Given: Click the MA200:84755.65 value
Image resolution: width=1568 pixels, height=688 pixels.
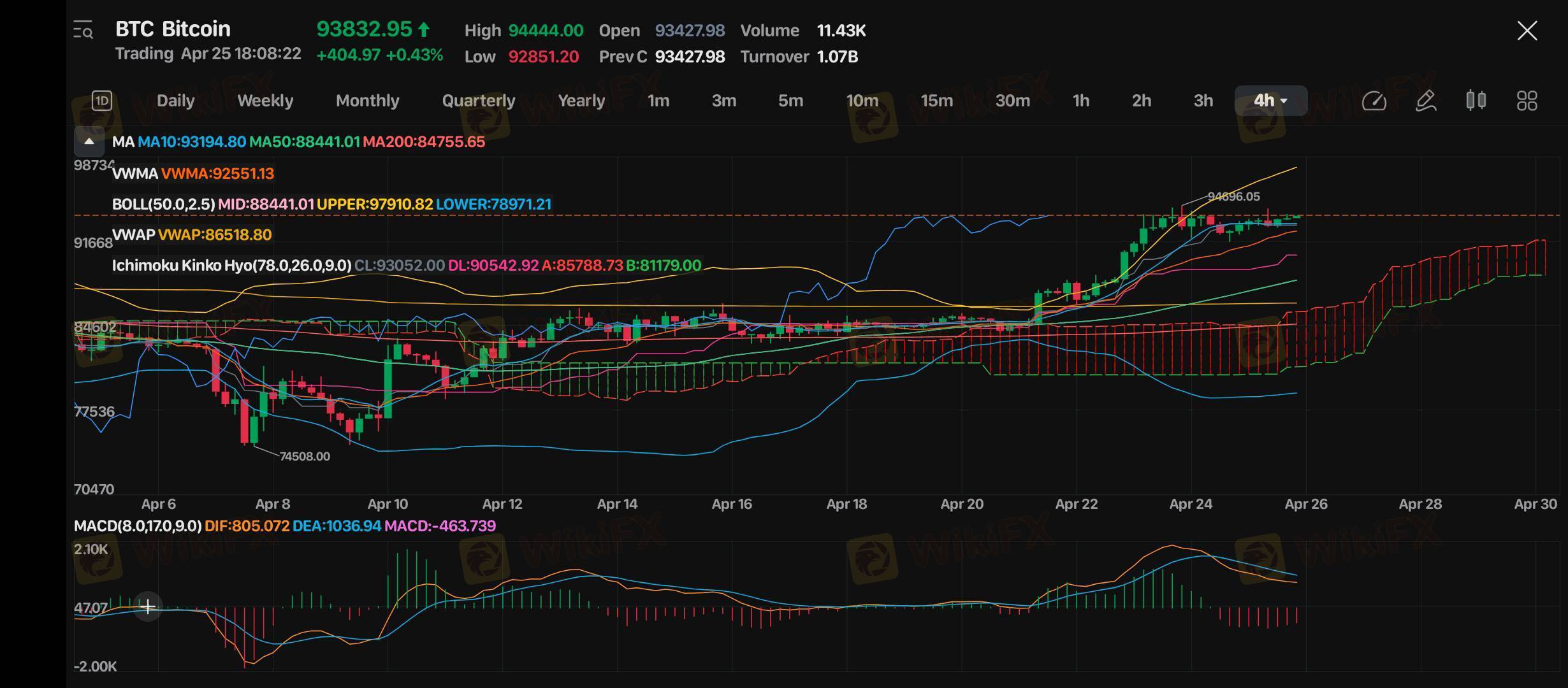Looking at the screenshot, I should pos(424,142).
